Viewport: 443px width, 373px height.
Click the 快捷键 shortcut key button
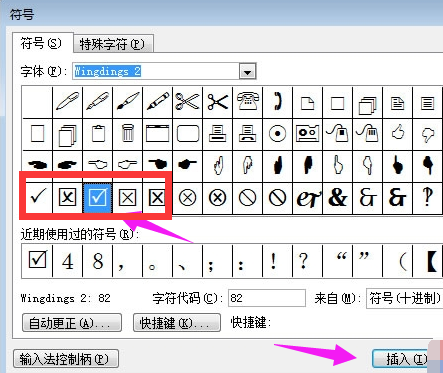click(177, 323)
